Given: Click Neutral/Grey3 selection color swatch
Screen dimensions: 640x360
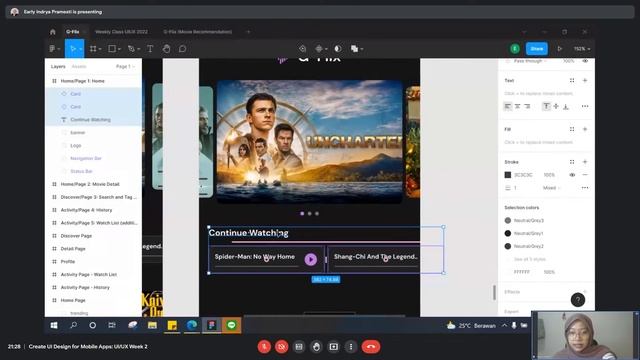Looking at the screenshot, I should coord(508,220).
